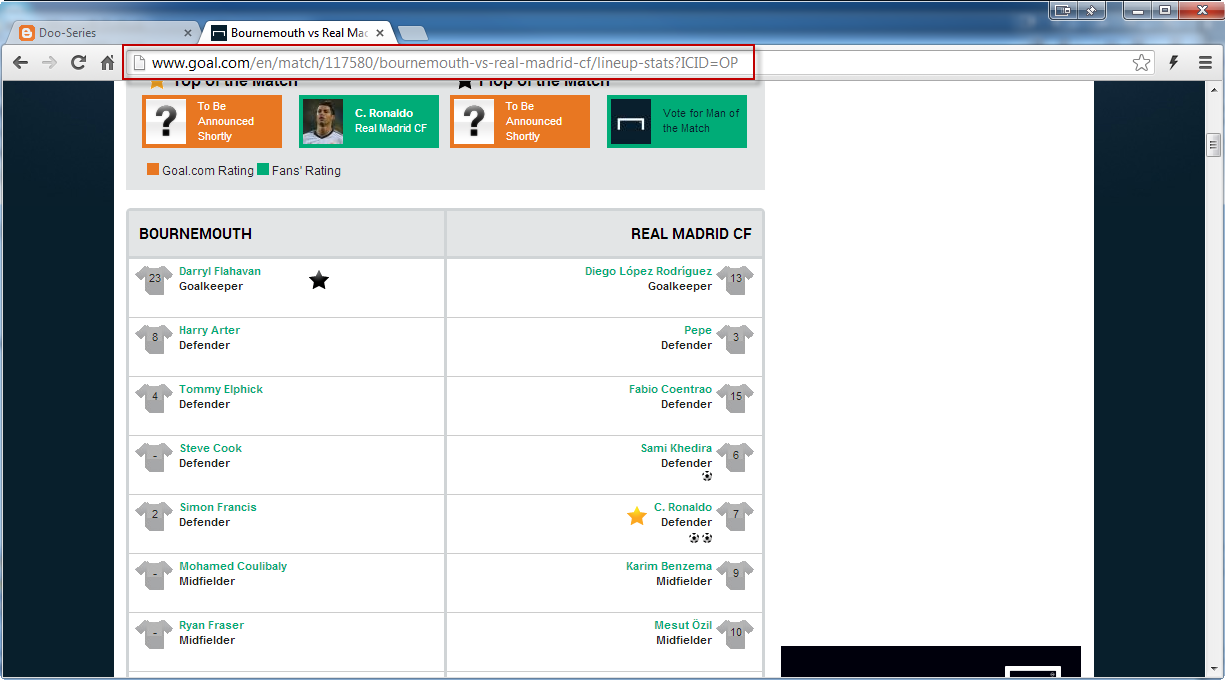The width and height of the screenshot is (1225, 680).
Task: Open Simon Francis's player link
Action: pyautogui.click(x=218, y=507)
